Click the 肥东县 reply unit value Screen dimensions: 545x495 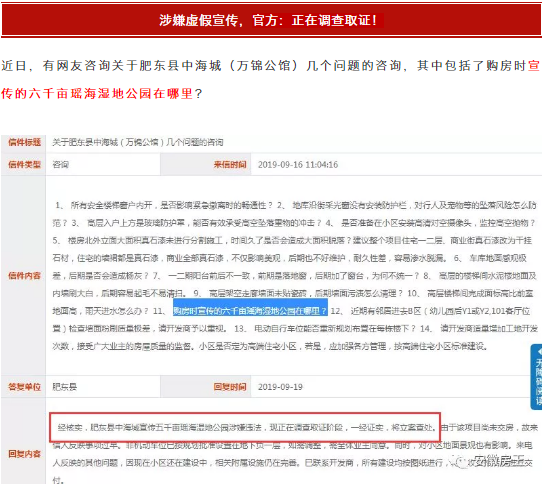tap(65, 387)
